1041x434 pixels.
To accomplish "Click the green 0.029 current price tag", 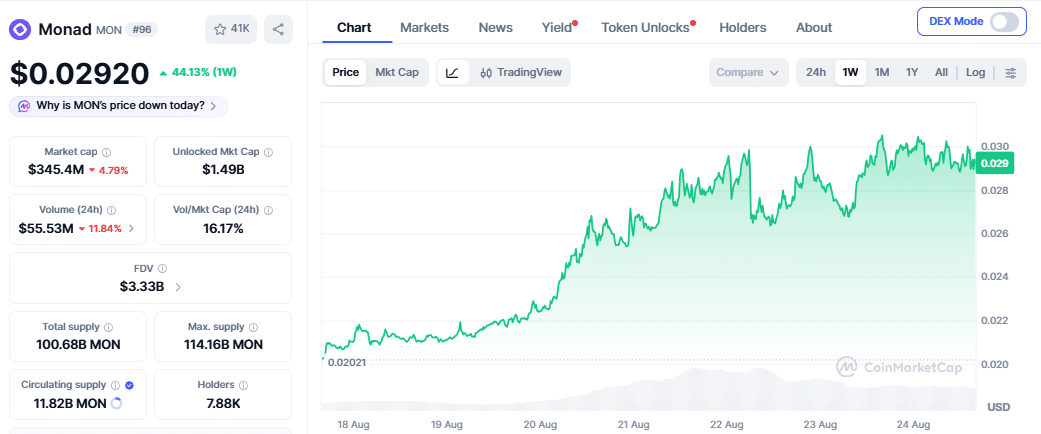I will pos(995,163).
